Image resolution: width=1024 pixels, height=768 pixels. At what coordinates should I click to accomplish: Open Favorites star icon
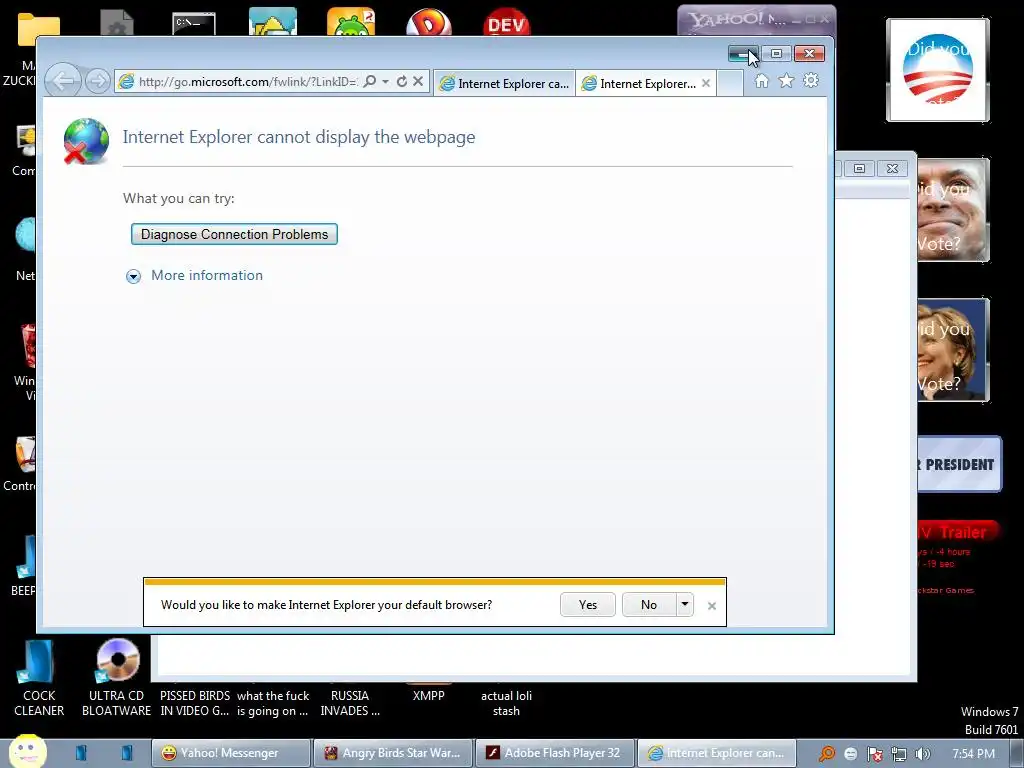(786, 81)
